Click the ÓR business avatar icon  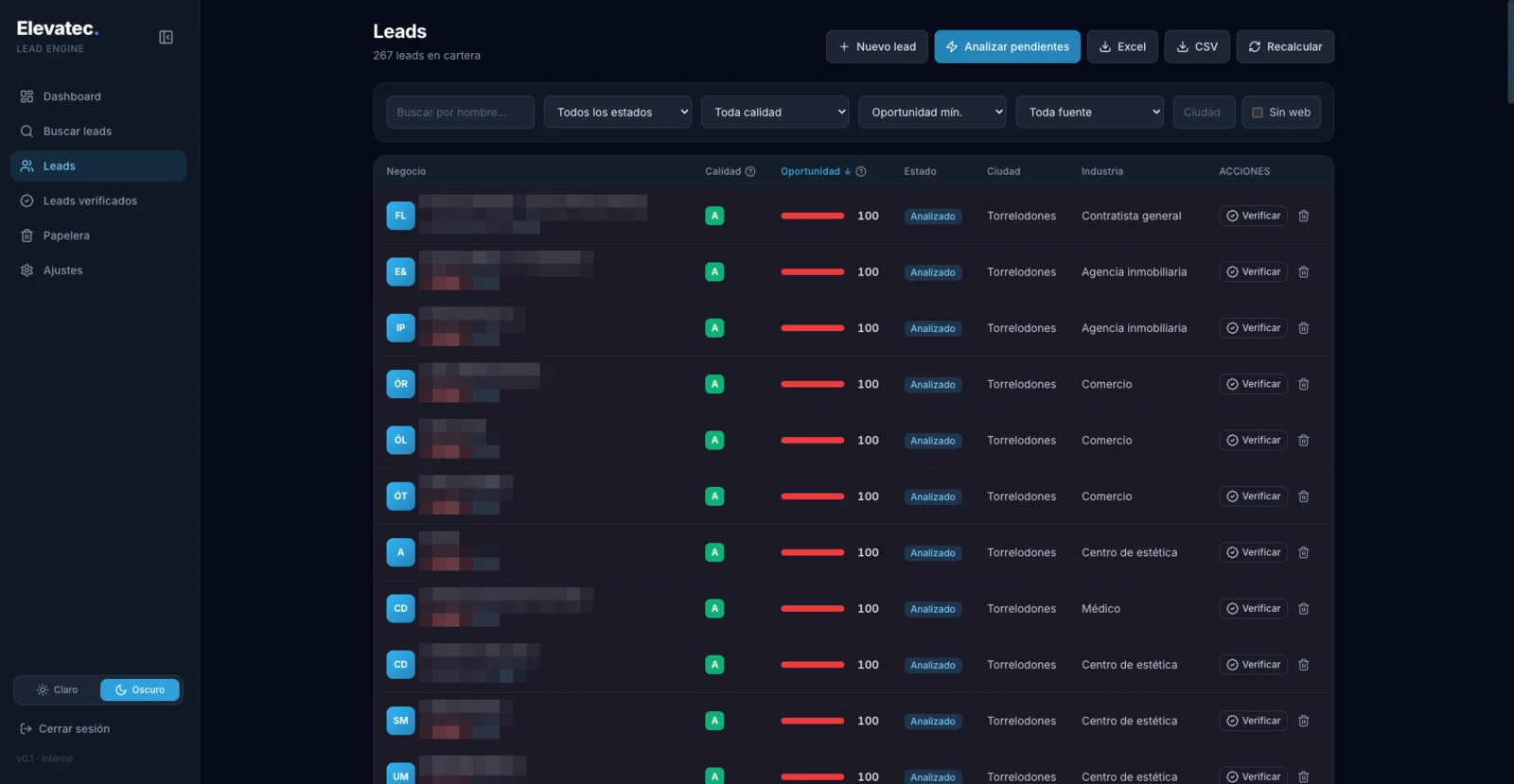(400, 384)
